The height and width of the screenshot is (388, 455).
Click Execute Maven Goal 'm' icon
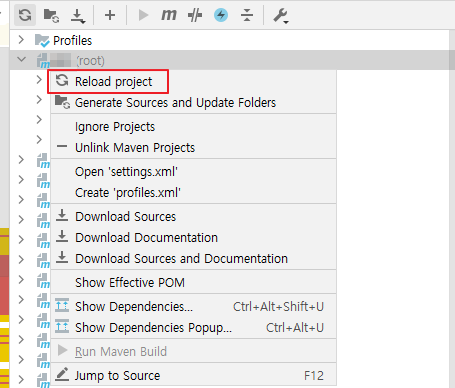[x=169, y=15]
